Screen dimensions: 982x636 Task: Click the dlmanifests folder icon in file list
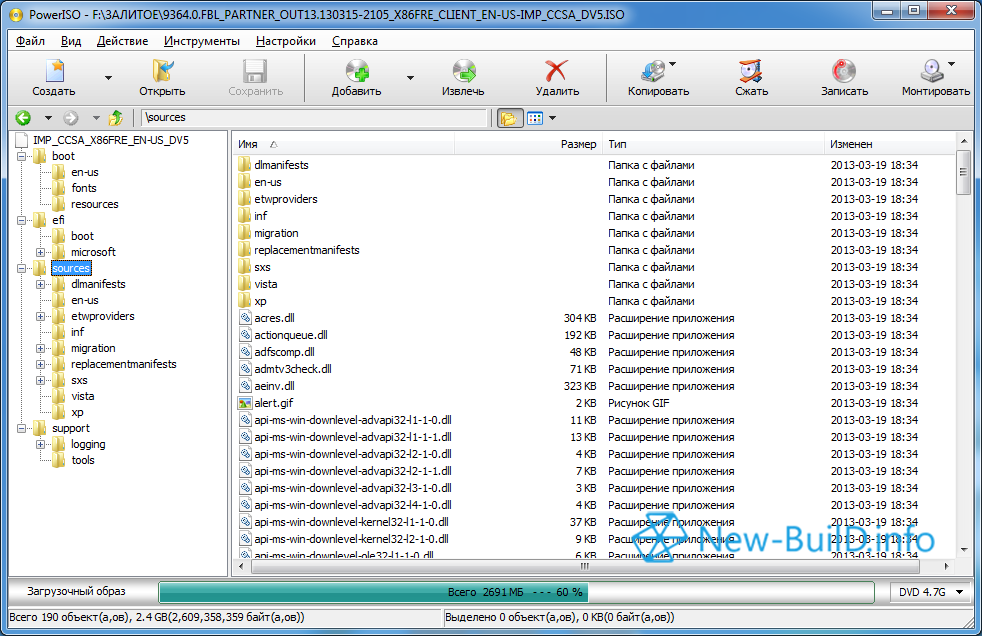point(244,165)
